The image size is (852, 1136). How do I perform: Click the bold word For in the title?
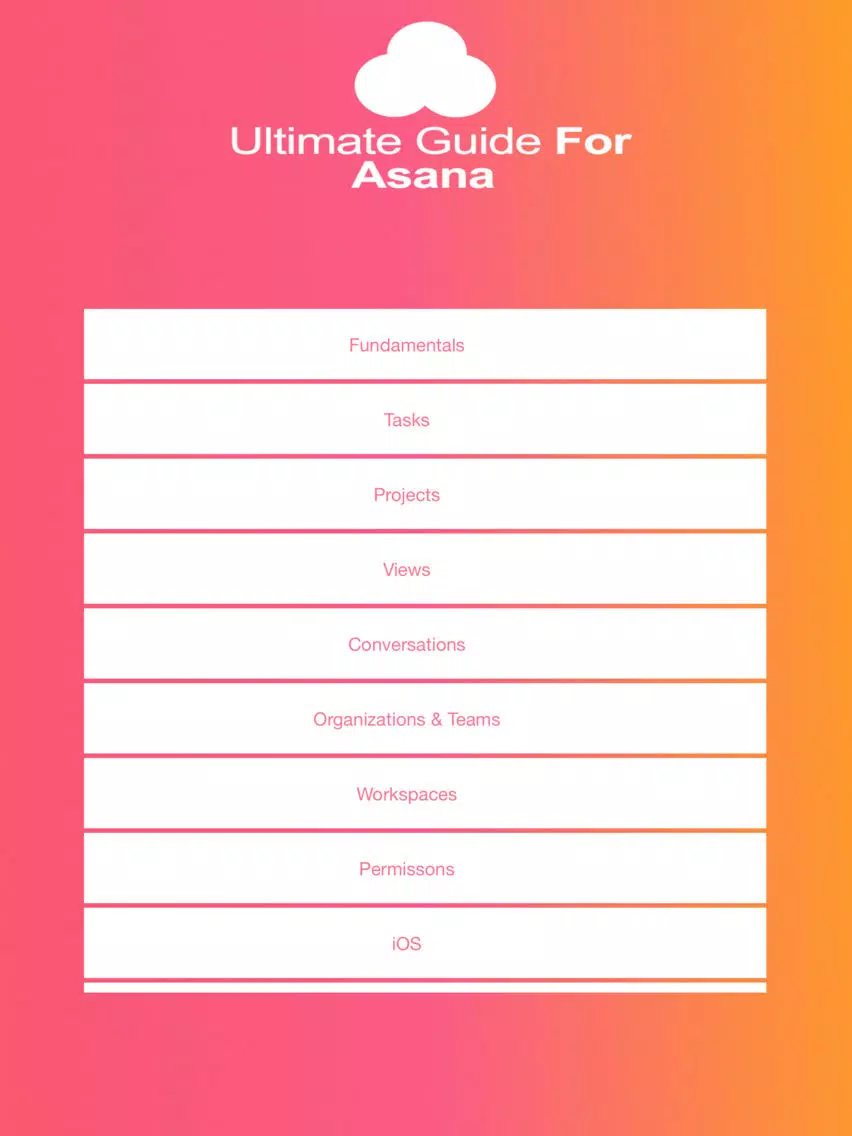click(593, 141)
